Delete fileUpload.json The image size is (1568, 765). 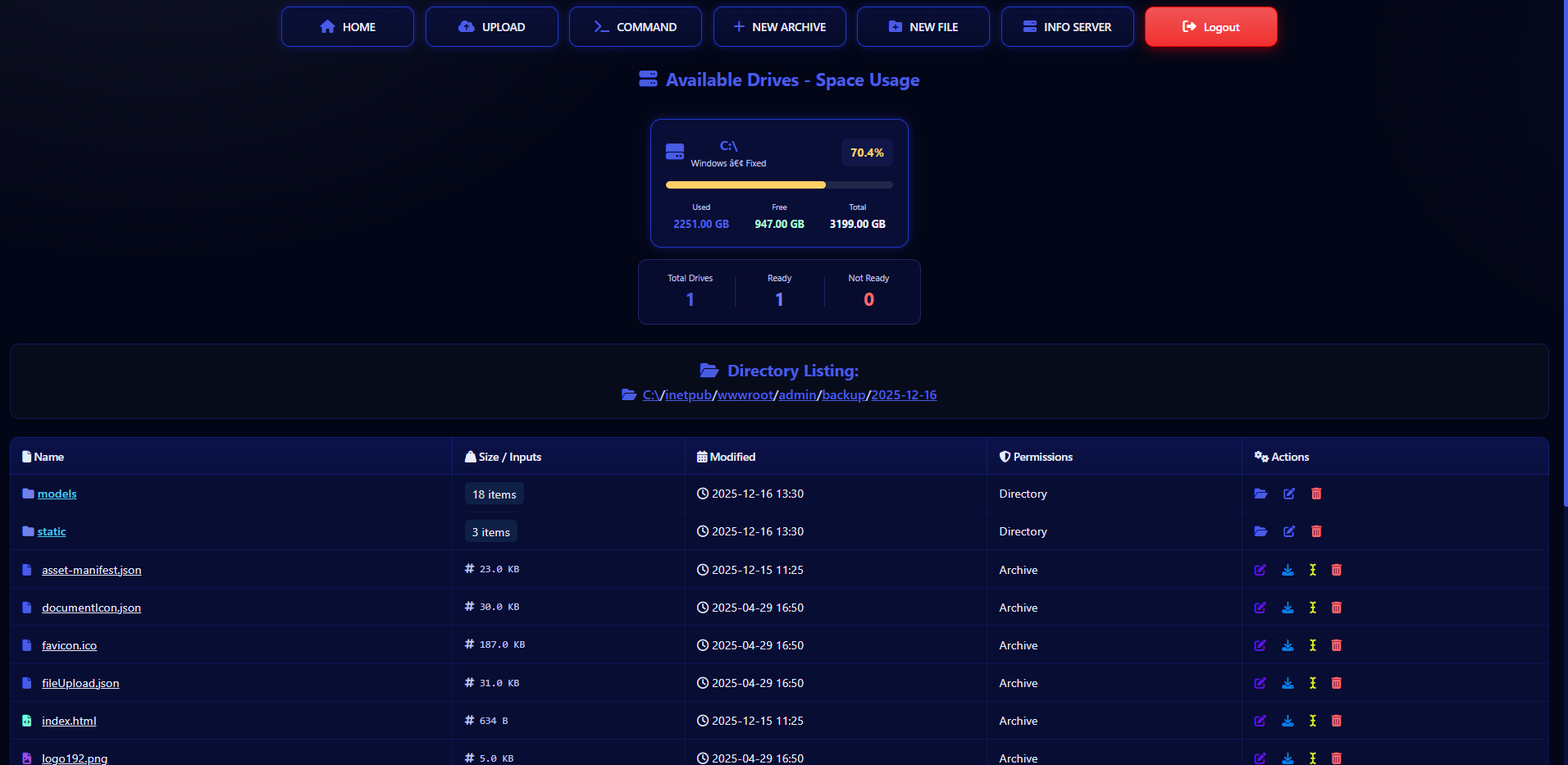(1337, 683)
